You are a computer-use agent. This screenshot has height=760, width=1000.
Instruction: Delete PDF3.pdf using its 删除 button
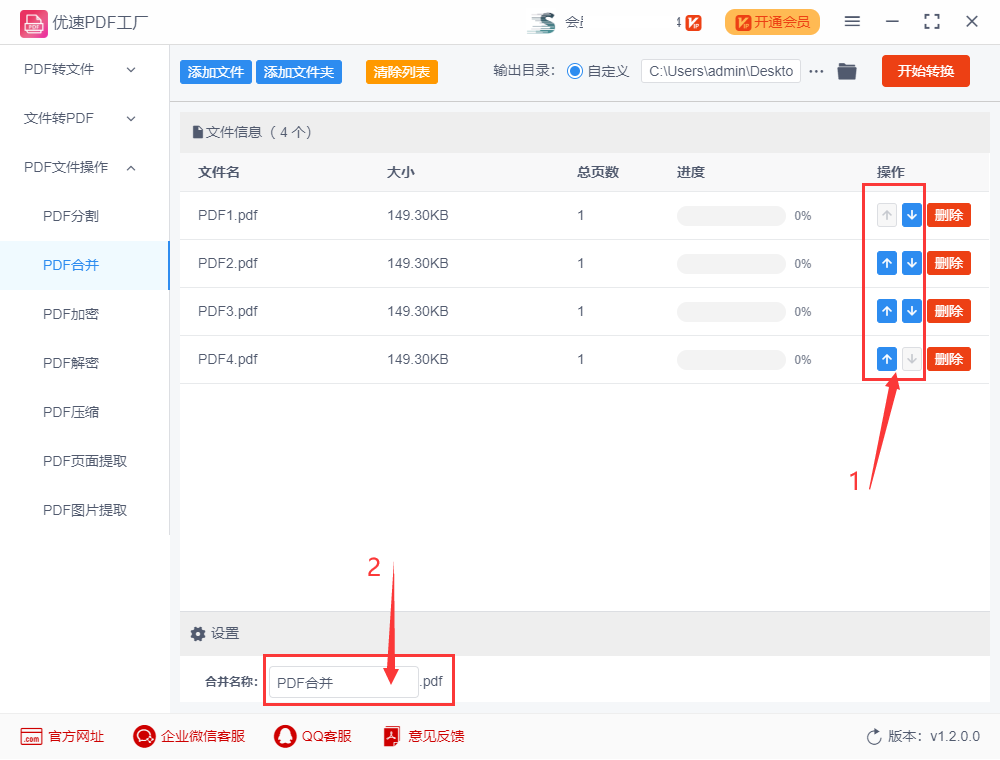click(x=948, y=311)
